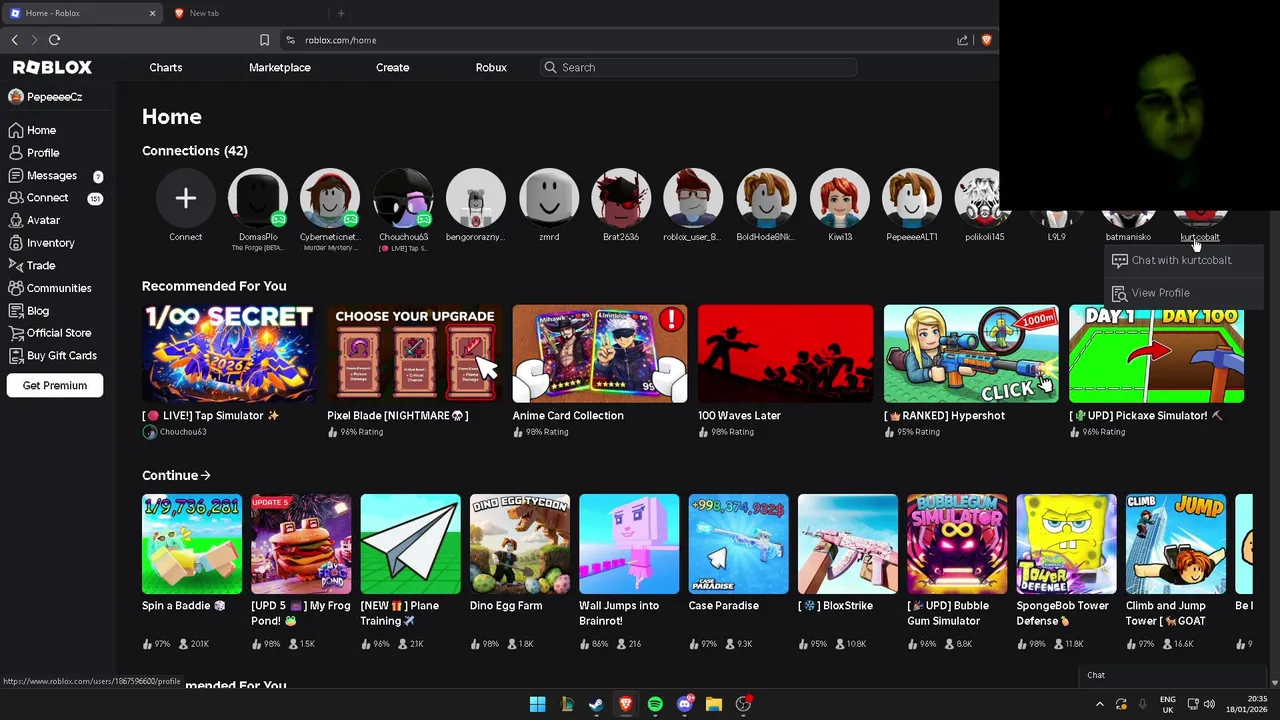Open PepeeeeCz account link in sidebar
This screenshot has width=1280, height=720.
point(45,97)
